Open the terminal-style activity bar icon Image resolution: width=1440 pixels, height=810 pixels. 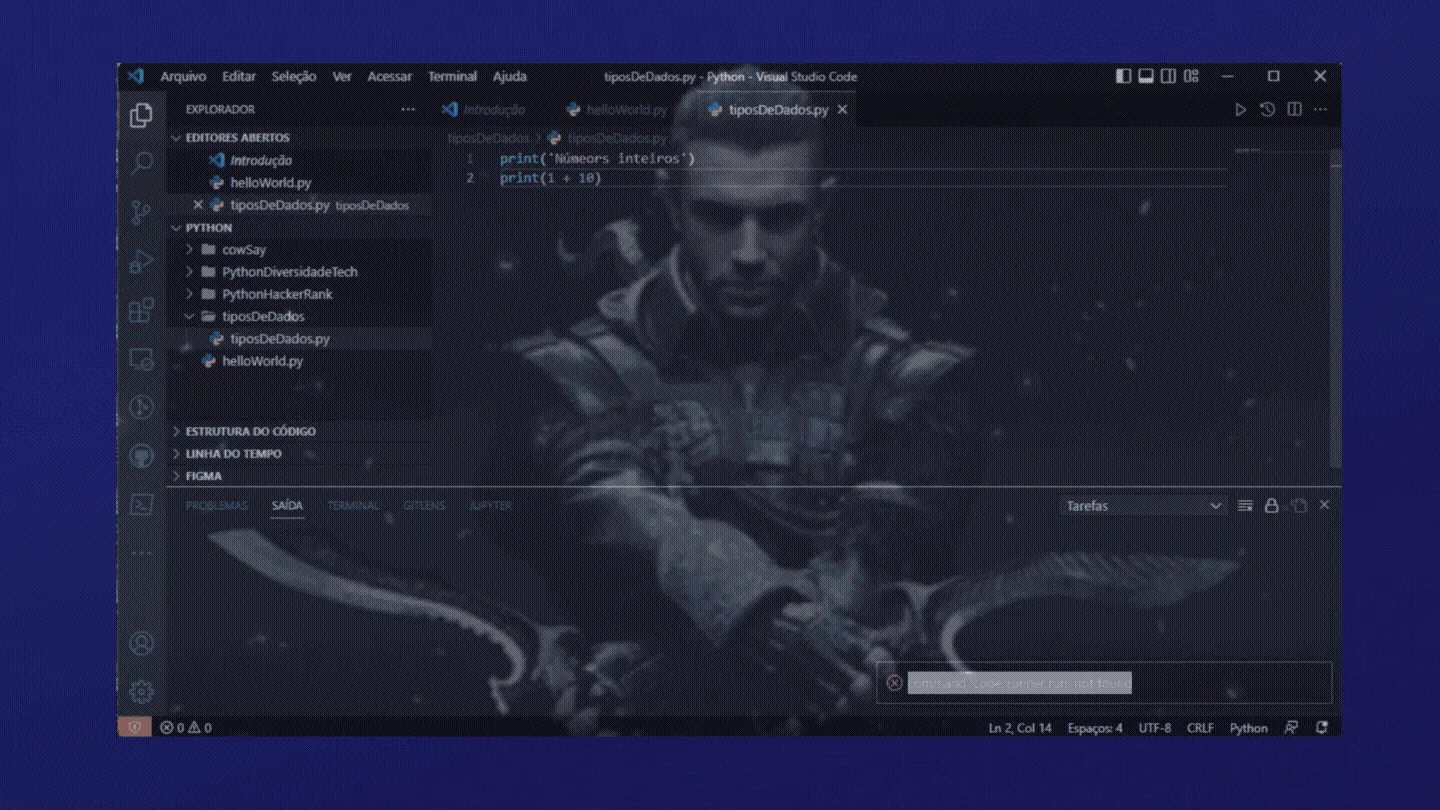point(141,505)
